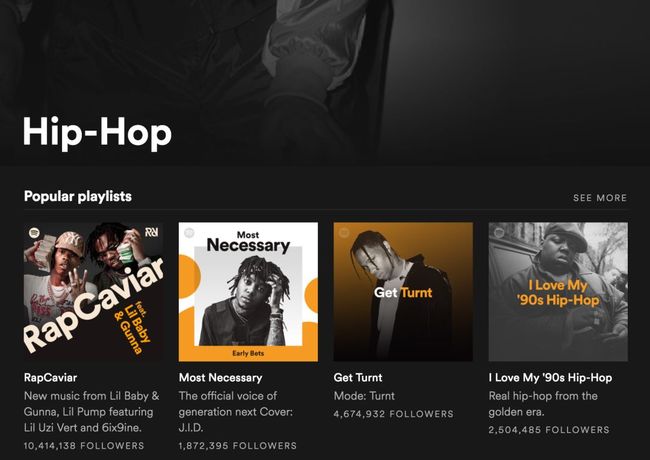Open the RapCaviar playlist cover art
Viewport: 650px width, 460px height.
(94, 292)
